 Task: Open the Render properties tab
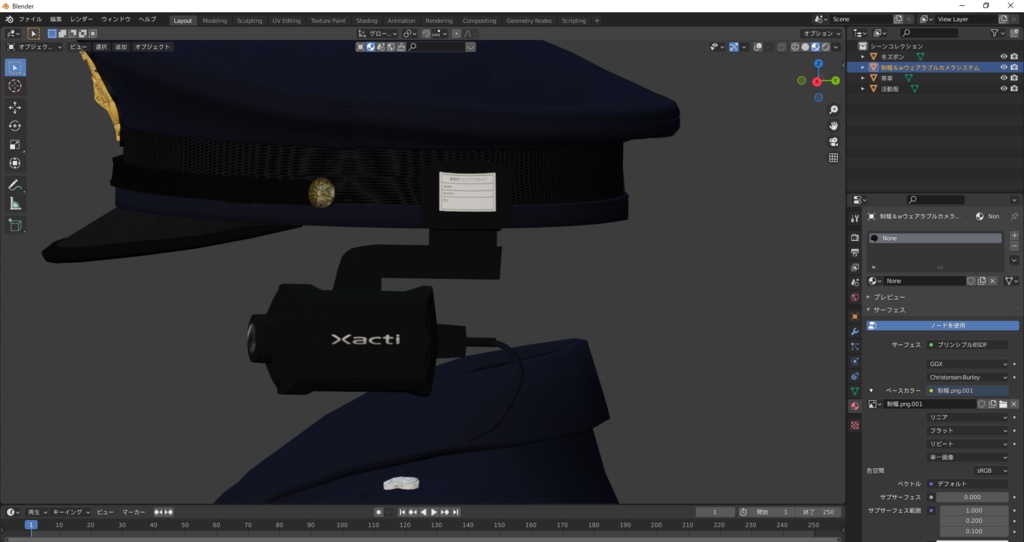pos(855,238)
